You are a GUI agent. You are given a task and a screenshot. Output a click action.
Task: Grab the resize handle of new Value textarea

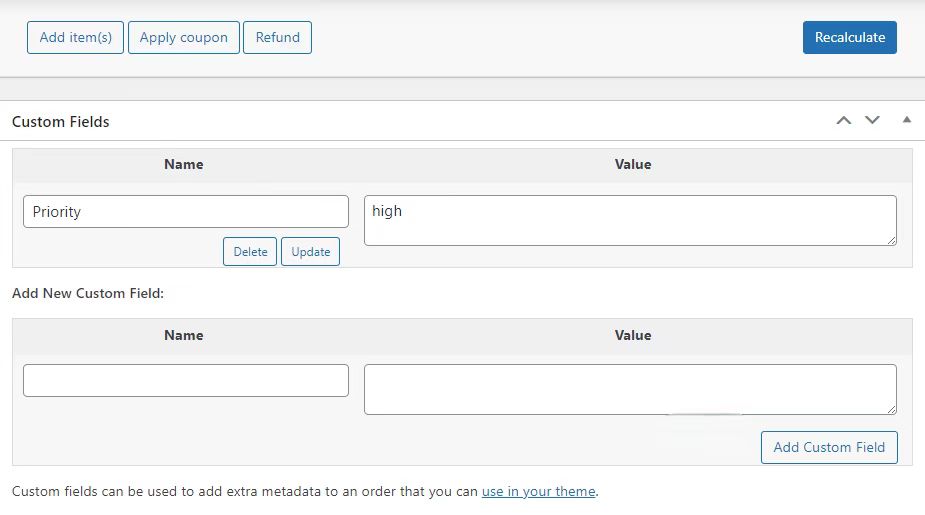891,409
